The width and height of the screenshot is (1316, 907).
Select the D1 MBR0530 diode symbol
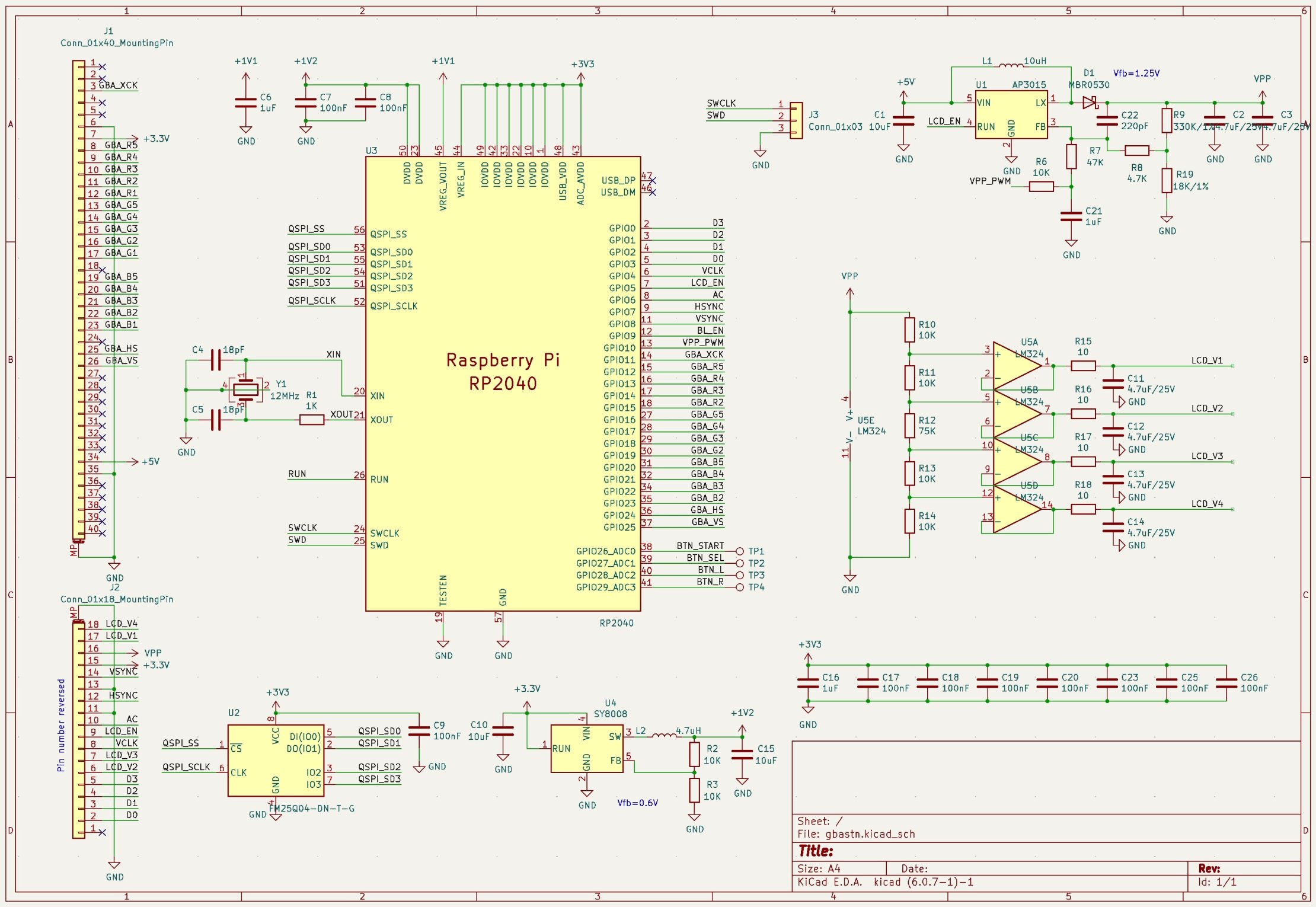click(1090, 103)
